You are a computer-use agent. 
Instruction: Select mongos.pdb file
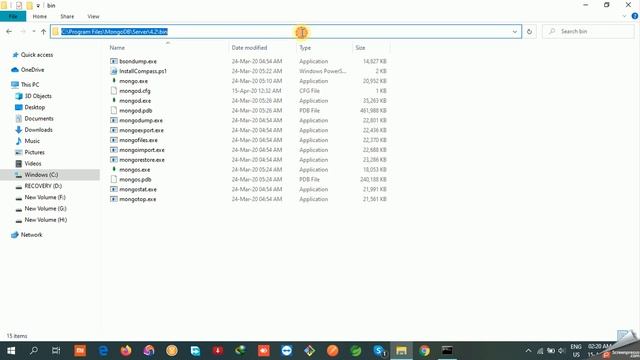coord(135,179)
